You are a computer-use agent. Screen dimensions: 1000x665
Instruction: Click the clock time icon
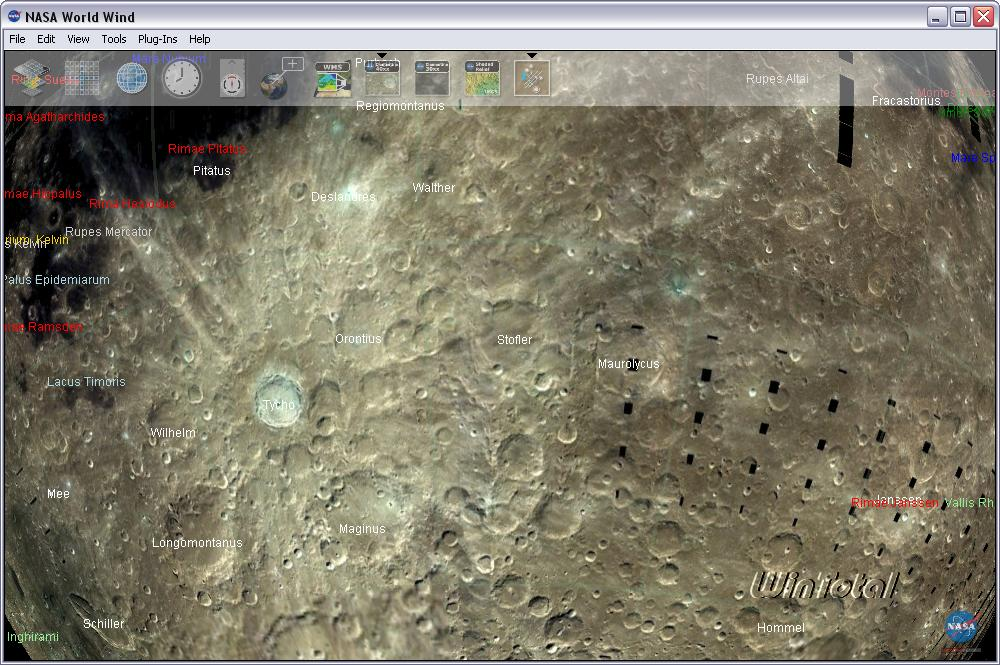point(182,78)
